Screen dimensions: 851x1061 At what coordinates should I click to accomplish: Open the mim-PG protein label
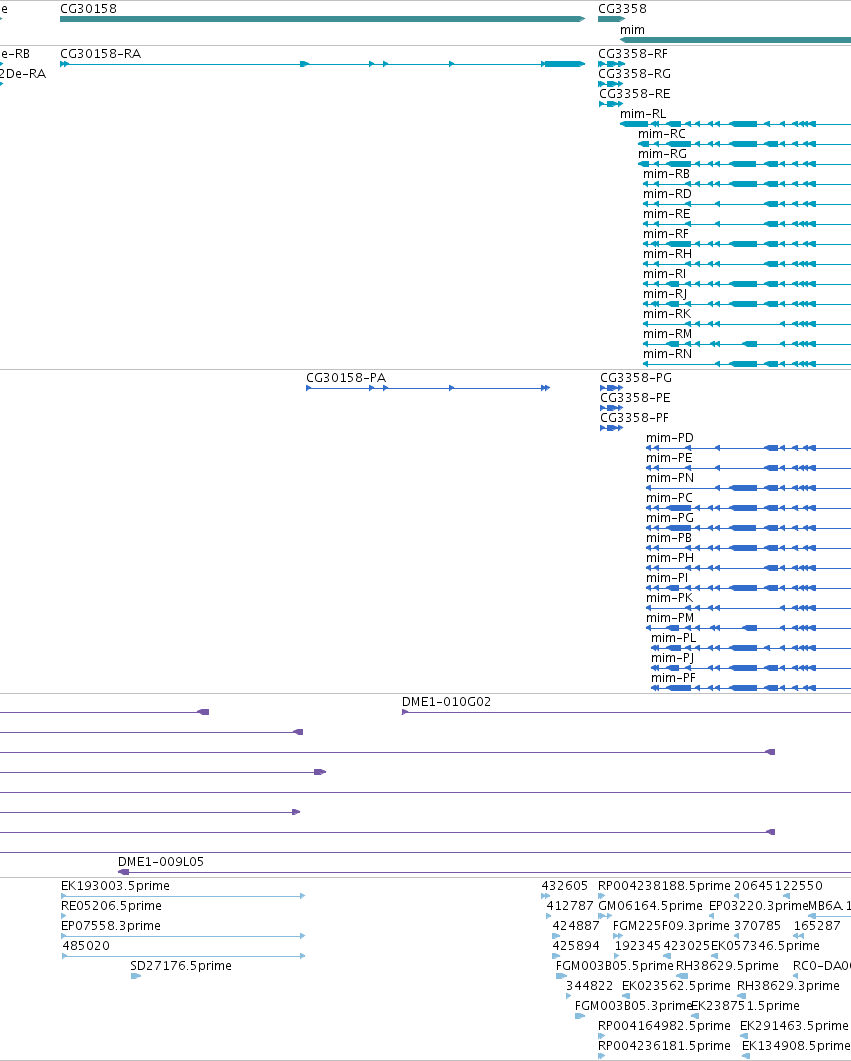pyautogui.click(x=670, y=517)
